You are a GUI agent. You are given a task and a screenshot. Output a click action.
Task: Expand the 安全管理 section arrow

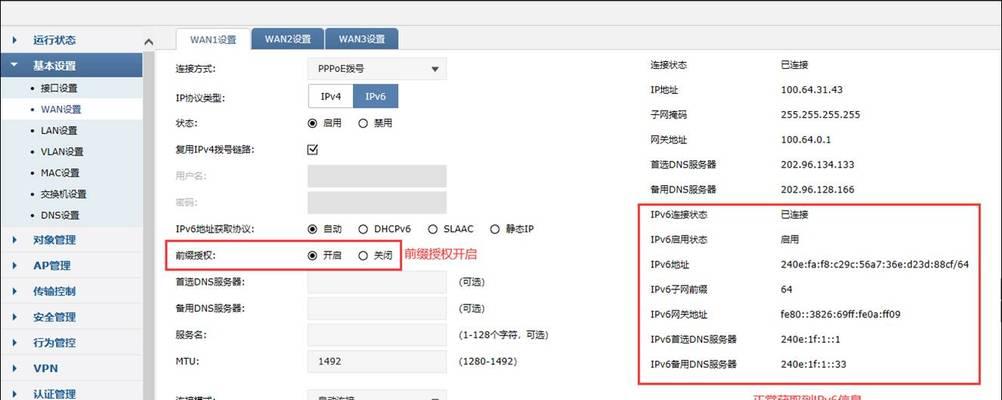14,317
